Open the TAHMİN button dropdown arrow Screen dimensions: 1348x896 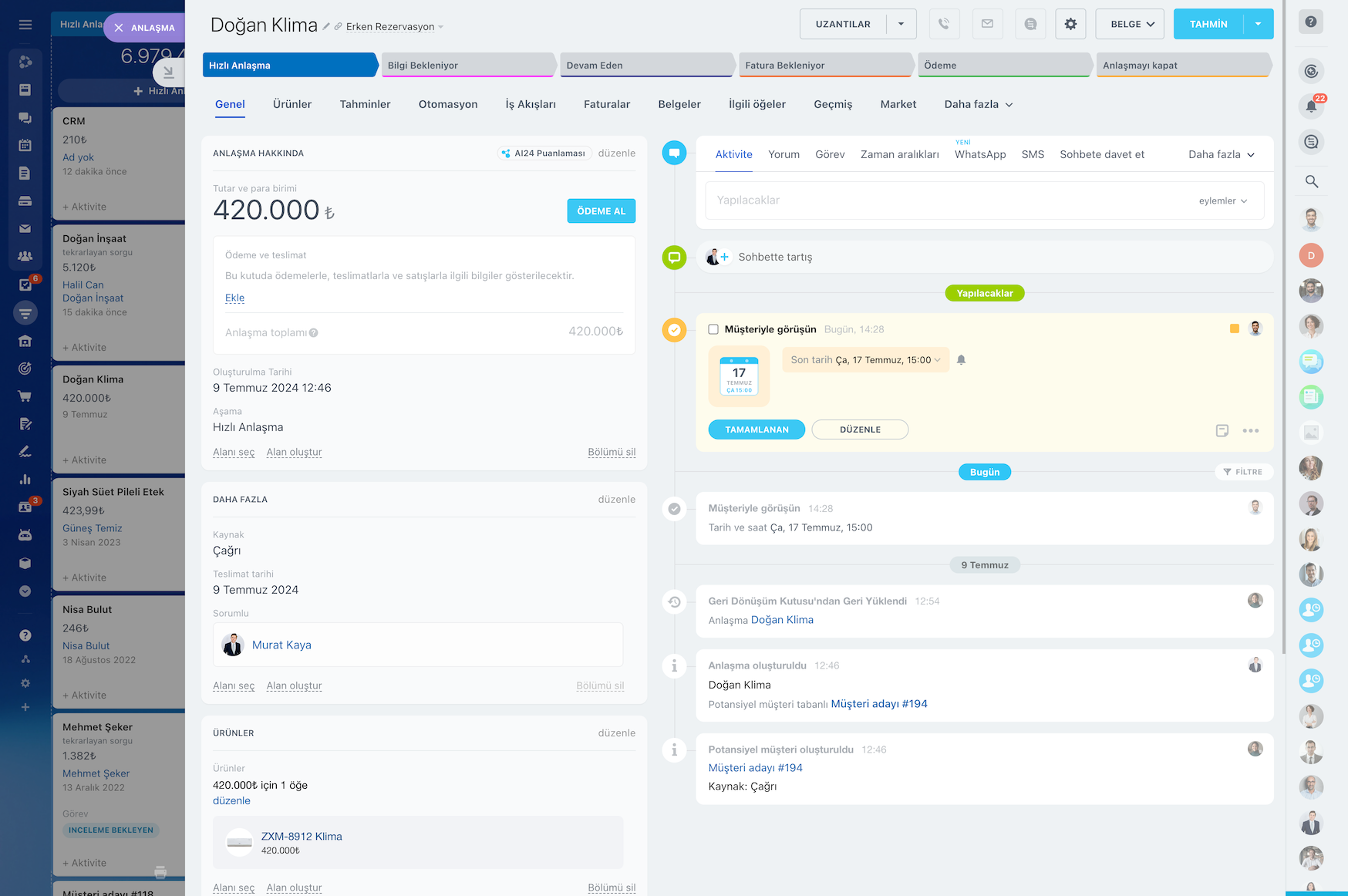coord(1258,24)
